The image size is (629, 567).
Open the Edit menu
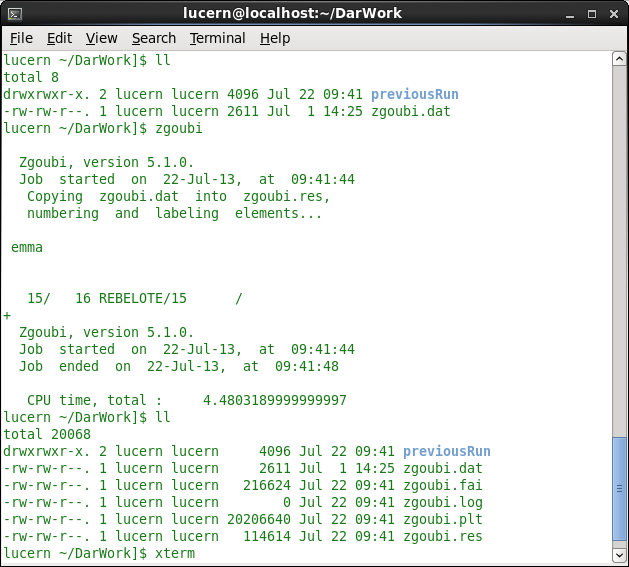59,38
